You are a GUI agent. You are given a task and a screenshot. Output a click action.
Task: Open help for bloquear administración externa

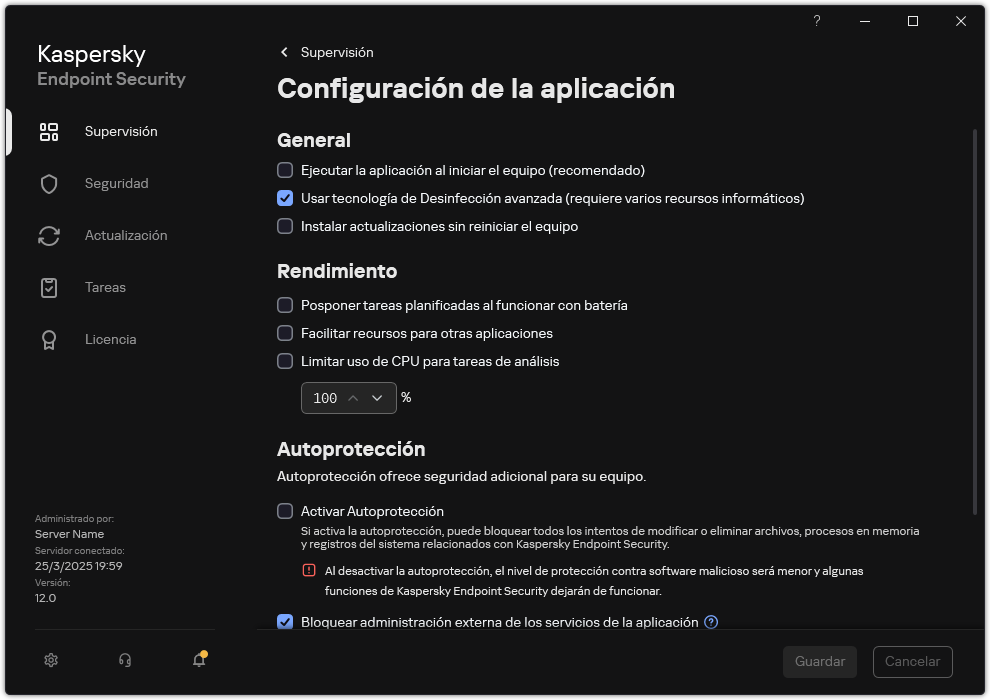711,622
